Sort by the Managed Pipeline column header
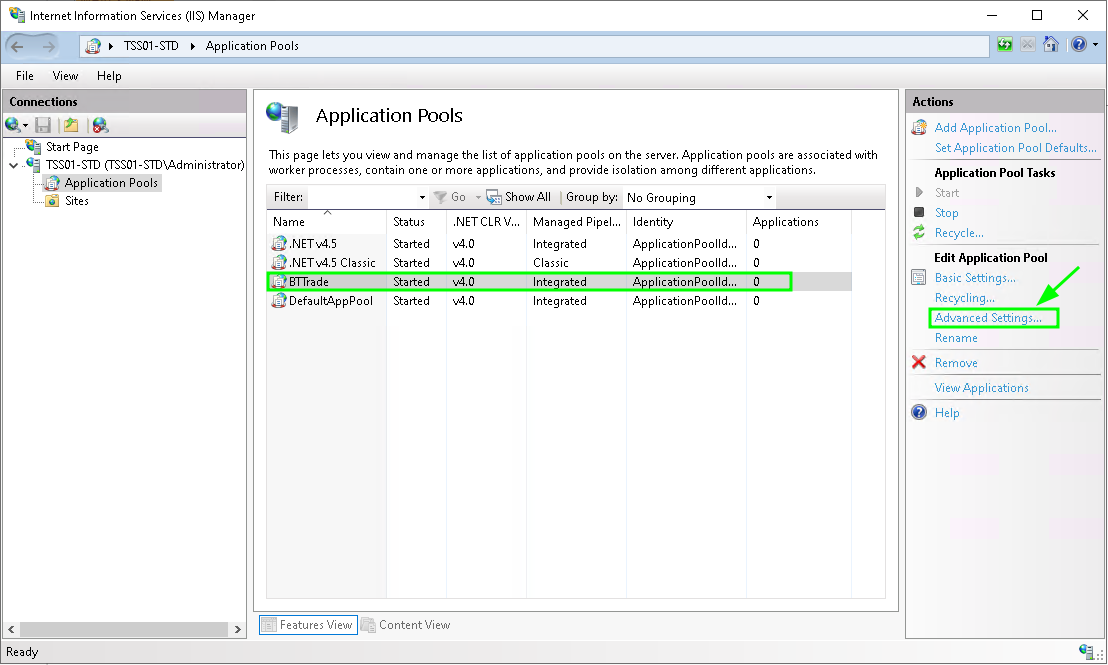The width and height of the screenshot is (1108, 665). tap(577, 222)
